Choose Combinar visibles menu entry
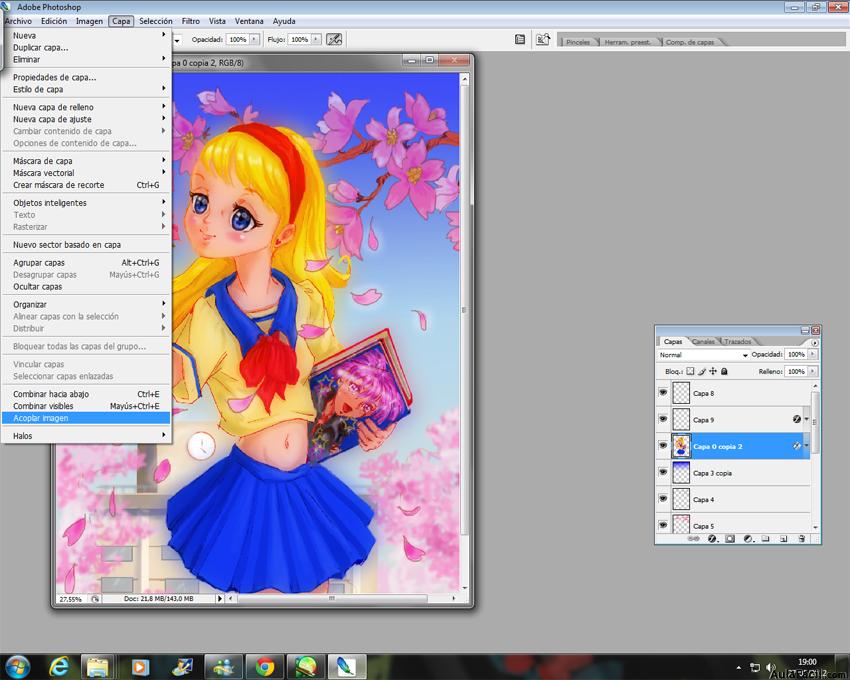Screen dimensions: 850x680 pos(86,406)
